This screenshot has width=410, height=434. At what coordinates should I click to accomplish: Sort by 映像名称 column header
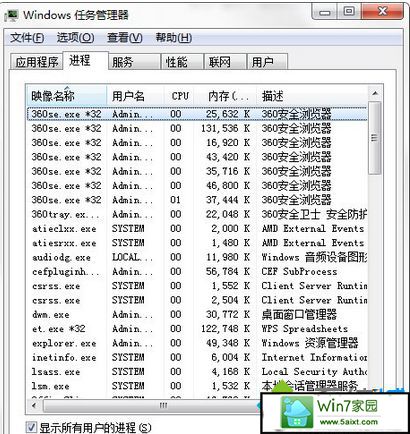pyautogui.click(x=67, y=96)
